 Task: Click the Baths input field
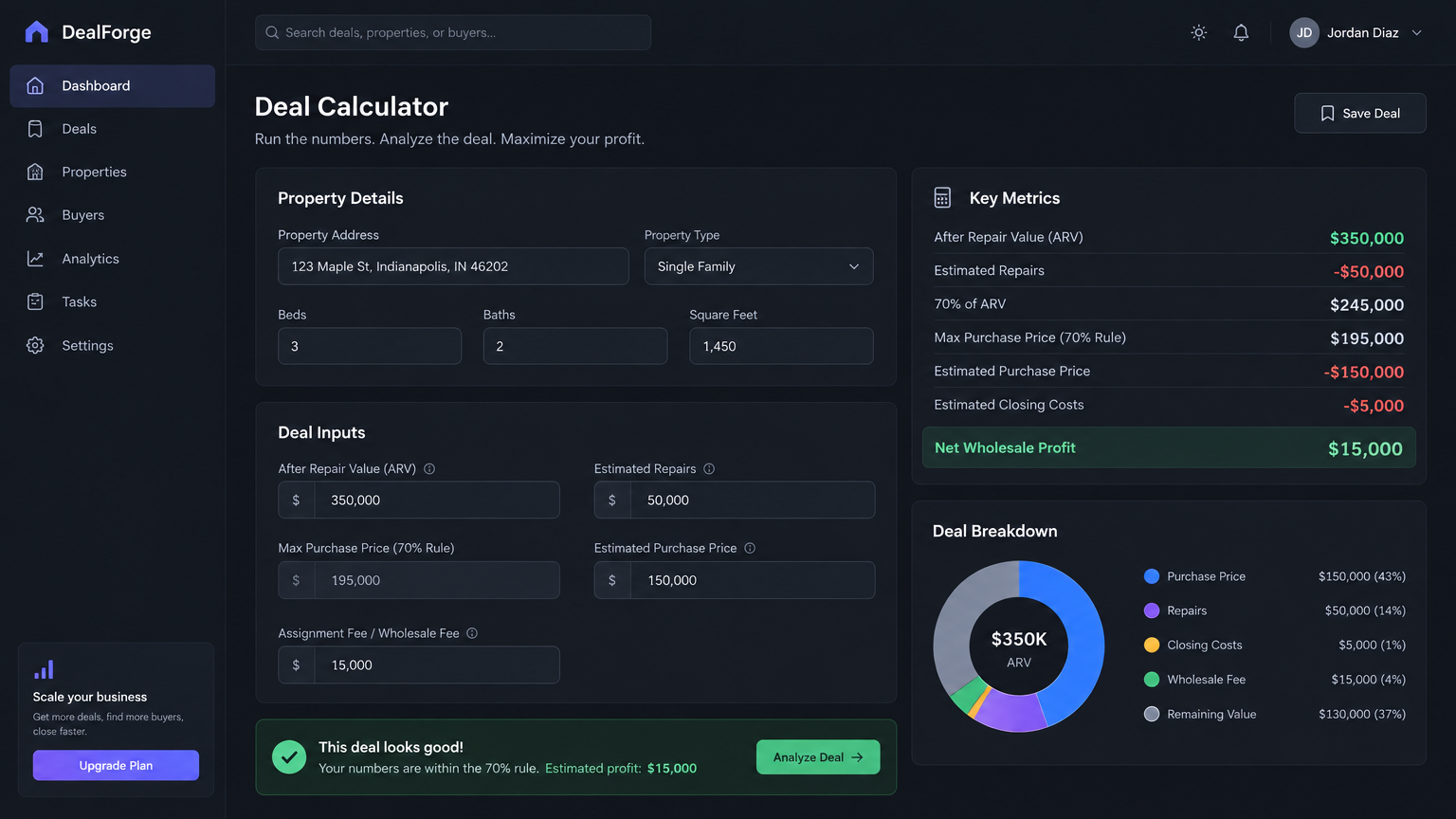point(575,346)
